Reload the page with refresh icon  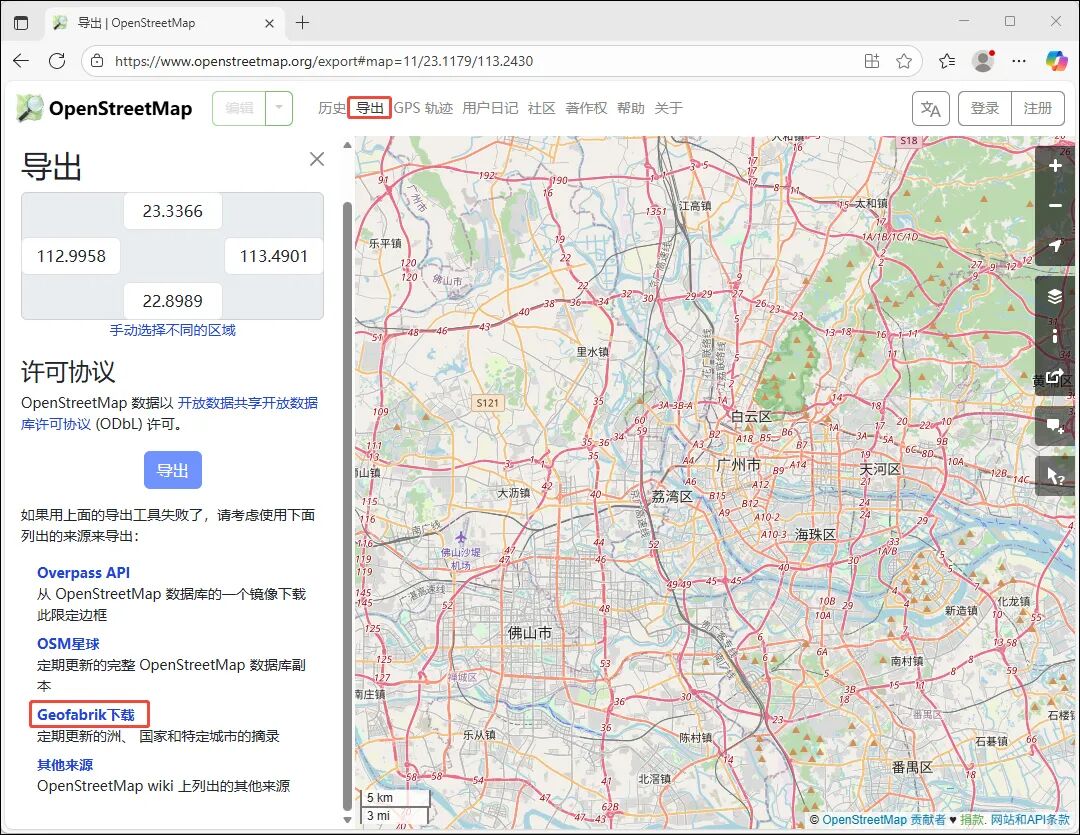coord(57,61)
